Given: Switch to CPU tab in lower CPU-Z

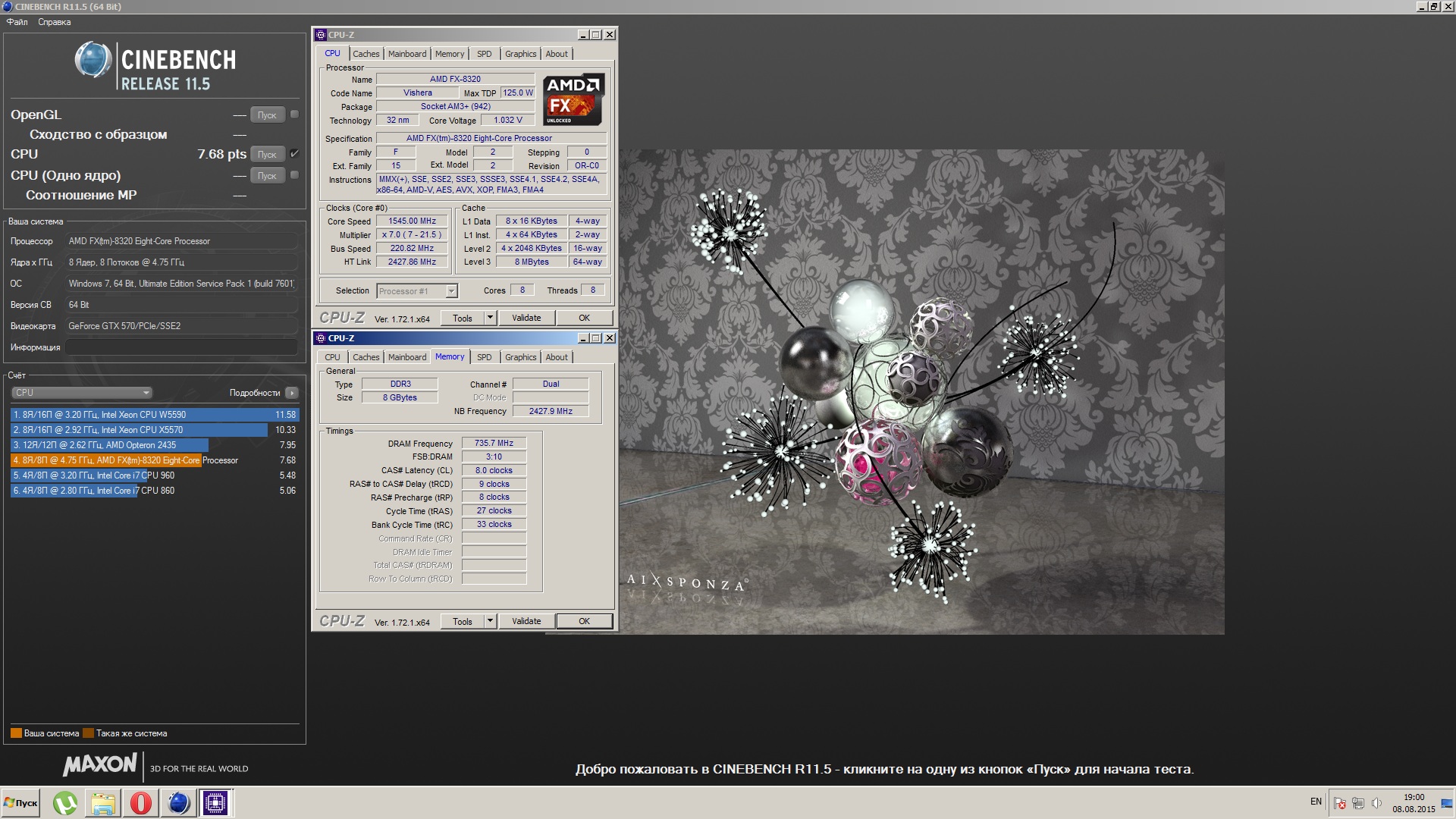Looking at the screenshot, I should [333, 357].
